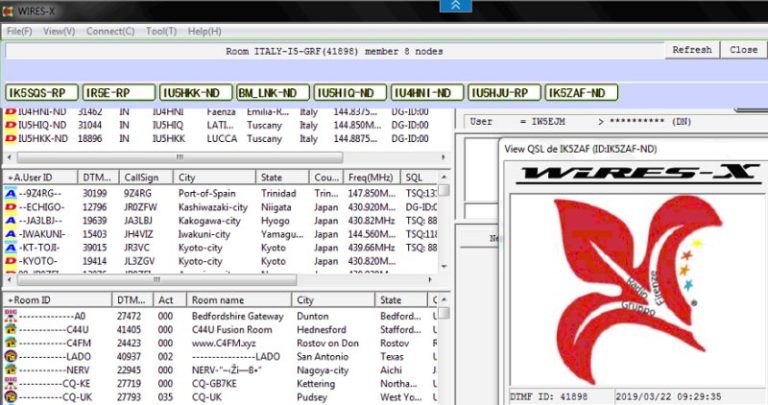Select node button IK5SQS-RP

(42, 93)
